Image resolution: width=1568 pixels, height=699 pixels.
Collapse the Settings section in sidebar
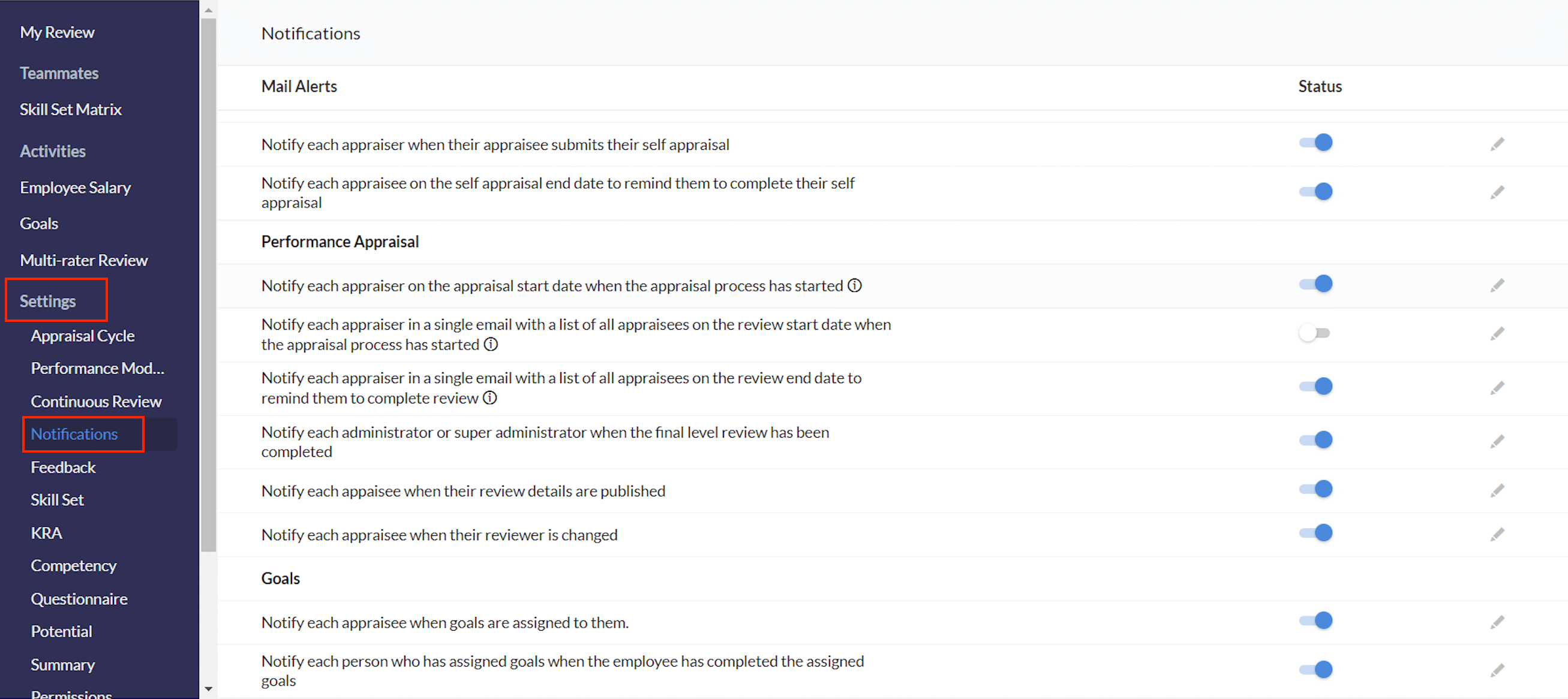point(47,300)
